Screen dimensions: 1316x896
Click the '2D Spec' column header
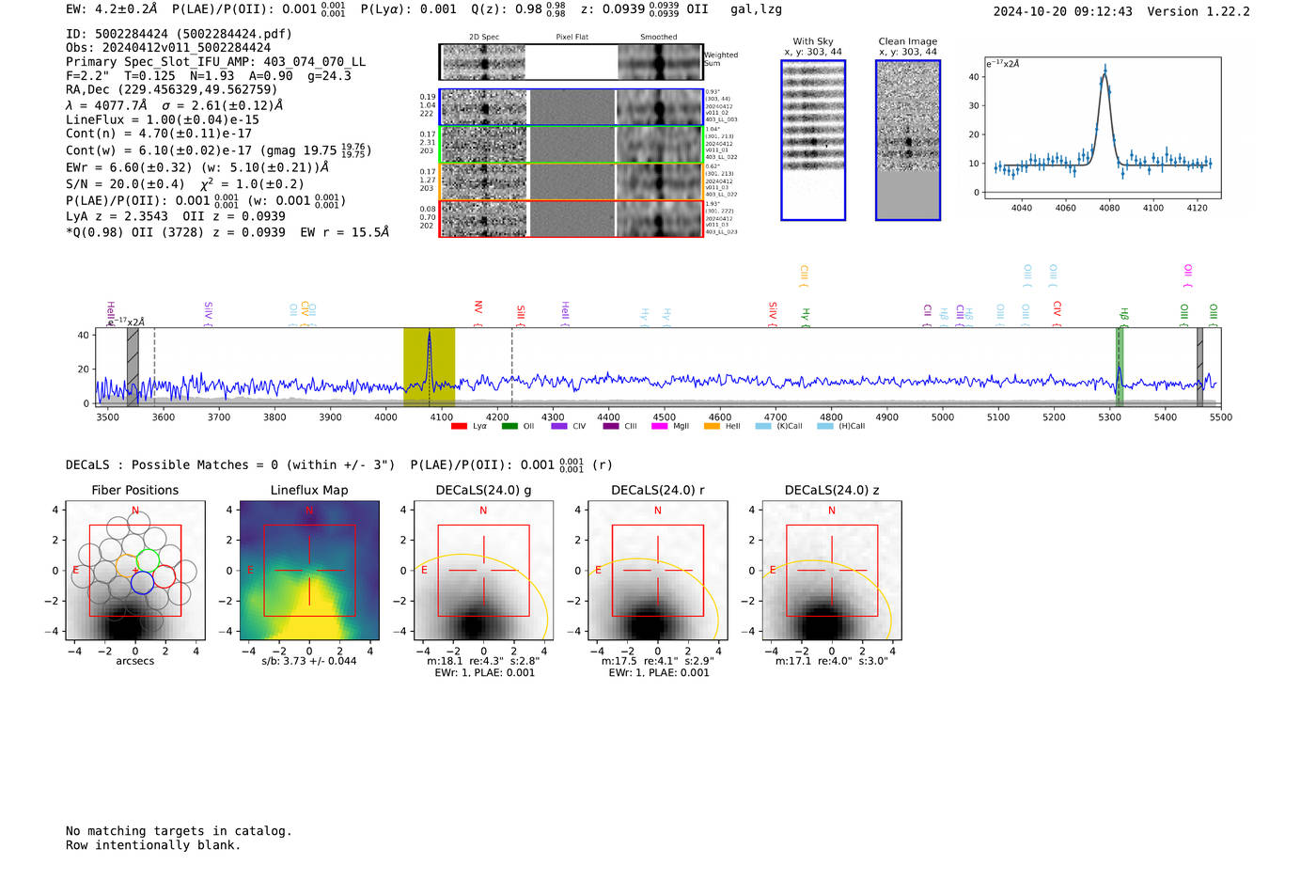(484, 37)
